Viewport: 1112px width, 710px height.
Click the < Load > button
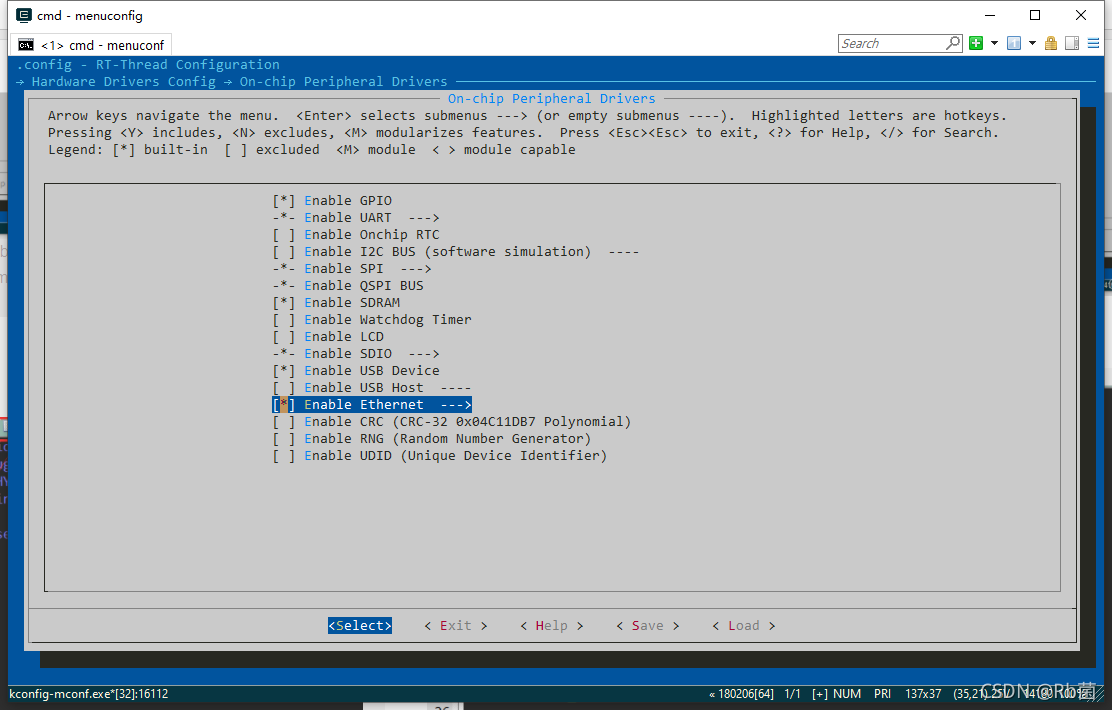click(743, 626)
